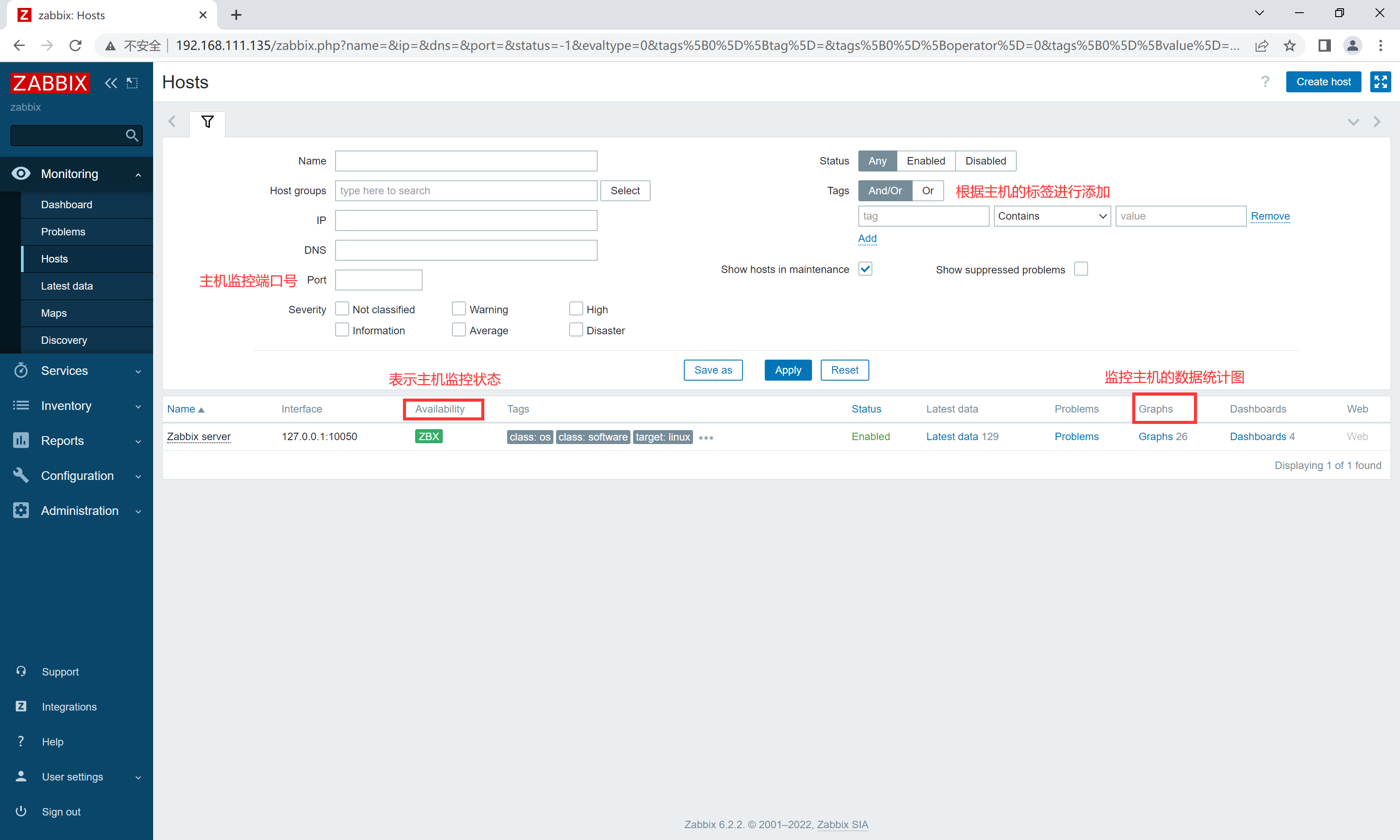Screen dimensions: 1400x840
Task: Open the help question mark icon
Action: 1265,82
